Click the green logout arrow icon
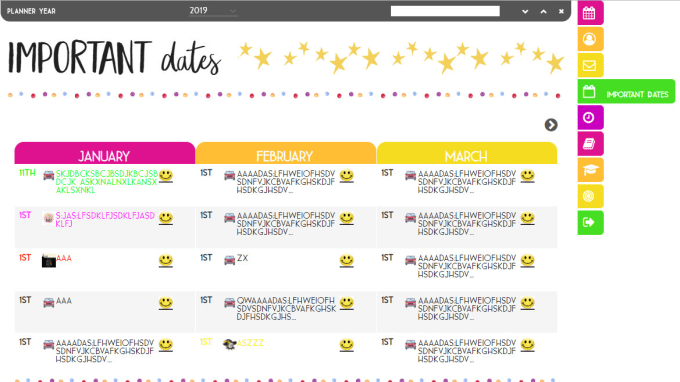 coord(590,222)
